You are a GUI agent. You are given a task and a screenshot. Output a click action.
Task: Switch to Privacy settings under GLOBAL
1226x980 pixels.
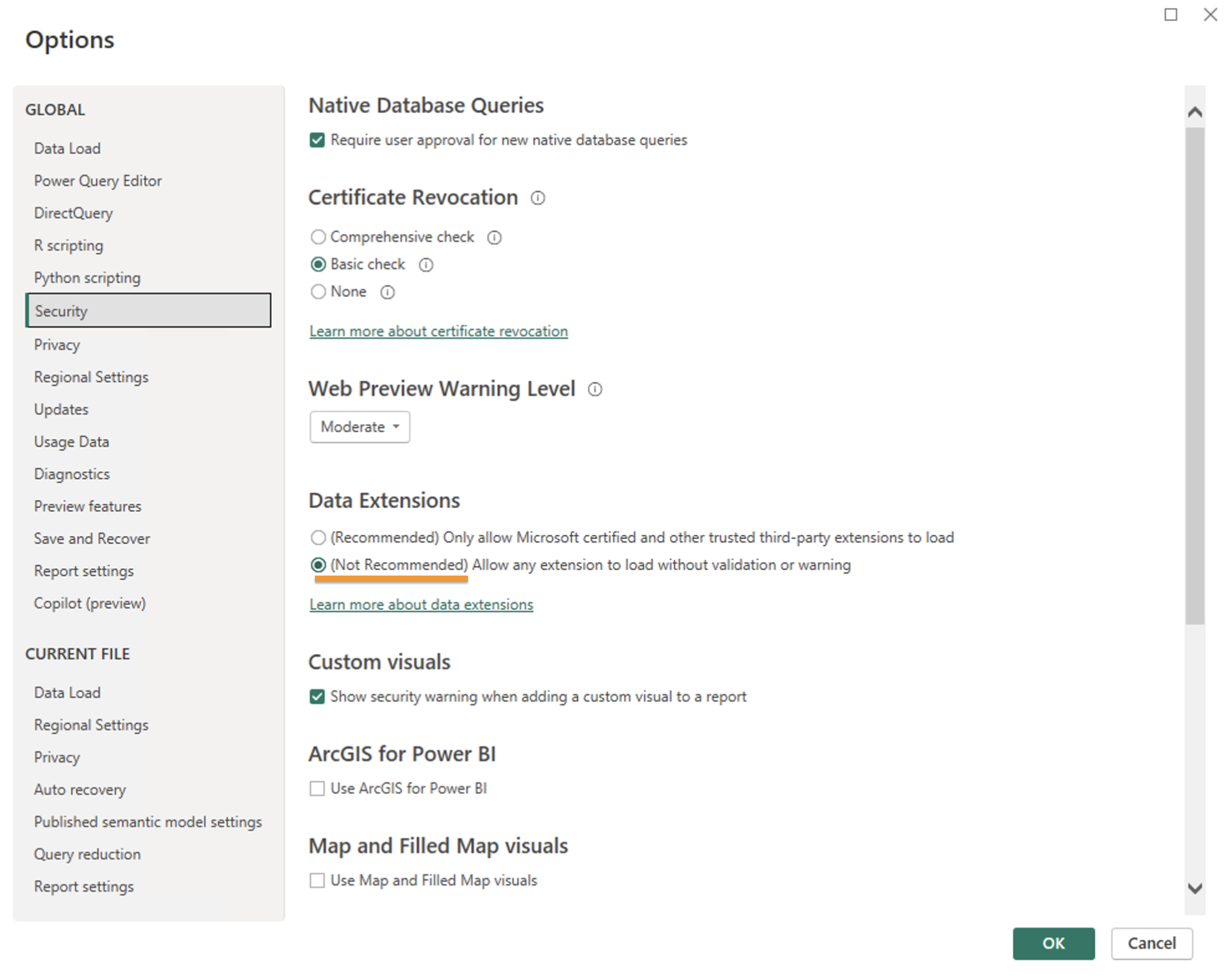(57, 344)
